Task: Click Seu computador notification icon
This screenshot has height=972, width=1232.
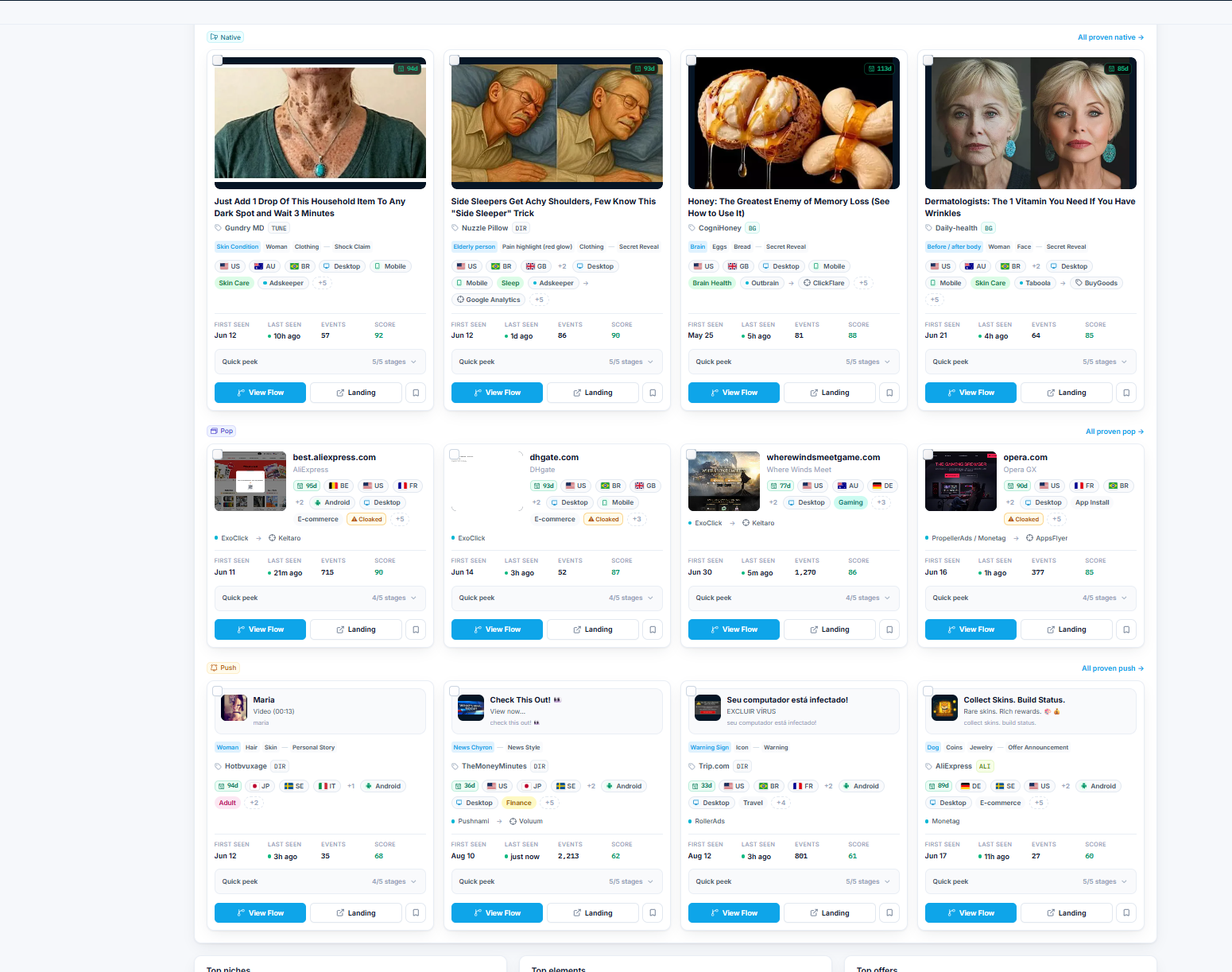Action: [x=707, y=707]
